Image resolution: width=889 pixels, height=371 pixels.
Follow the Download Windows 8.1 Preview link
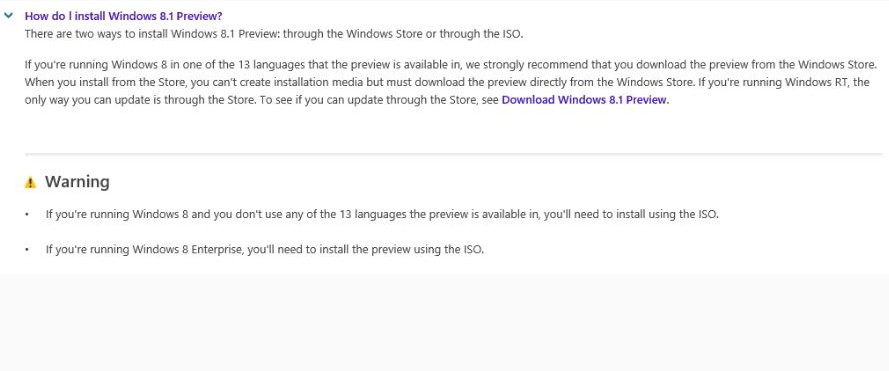[585, 100]
